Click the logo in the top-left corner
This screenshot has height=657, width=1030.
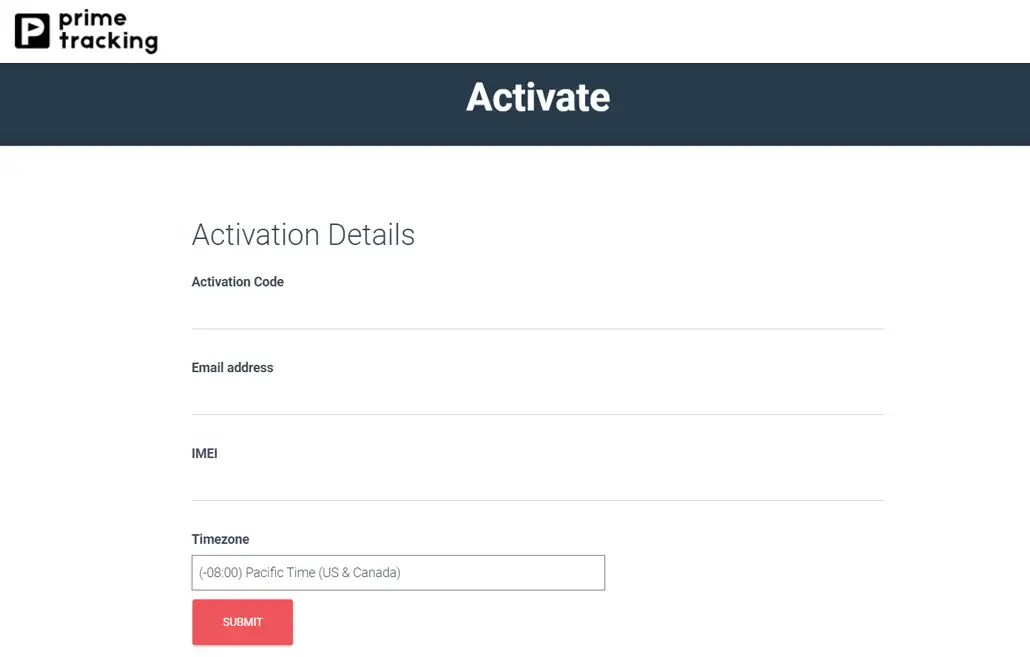pos(85,31)
